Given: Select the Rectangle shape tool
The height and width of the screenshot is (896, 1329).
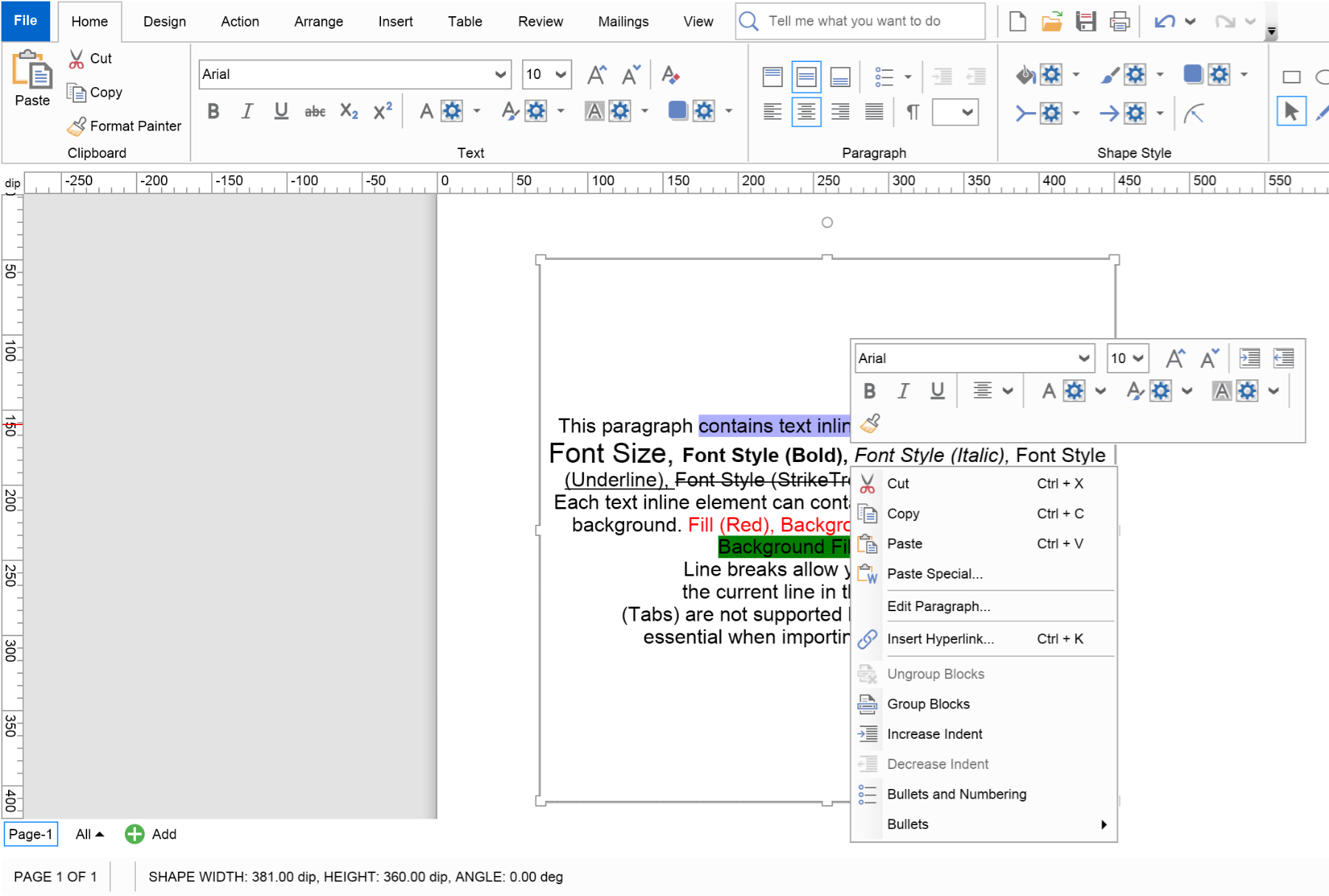Looking at the screenshot, I should (x=1291, y=77).
